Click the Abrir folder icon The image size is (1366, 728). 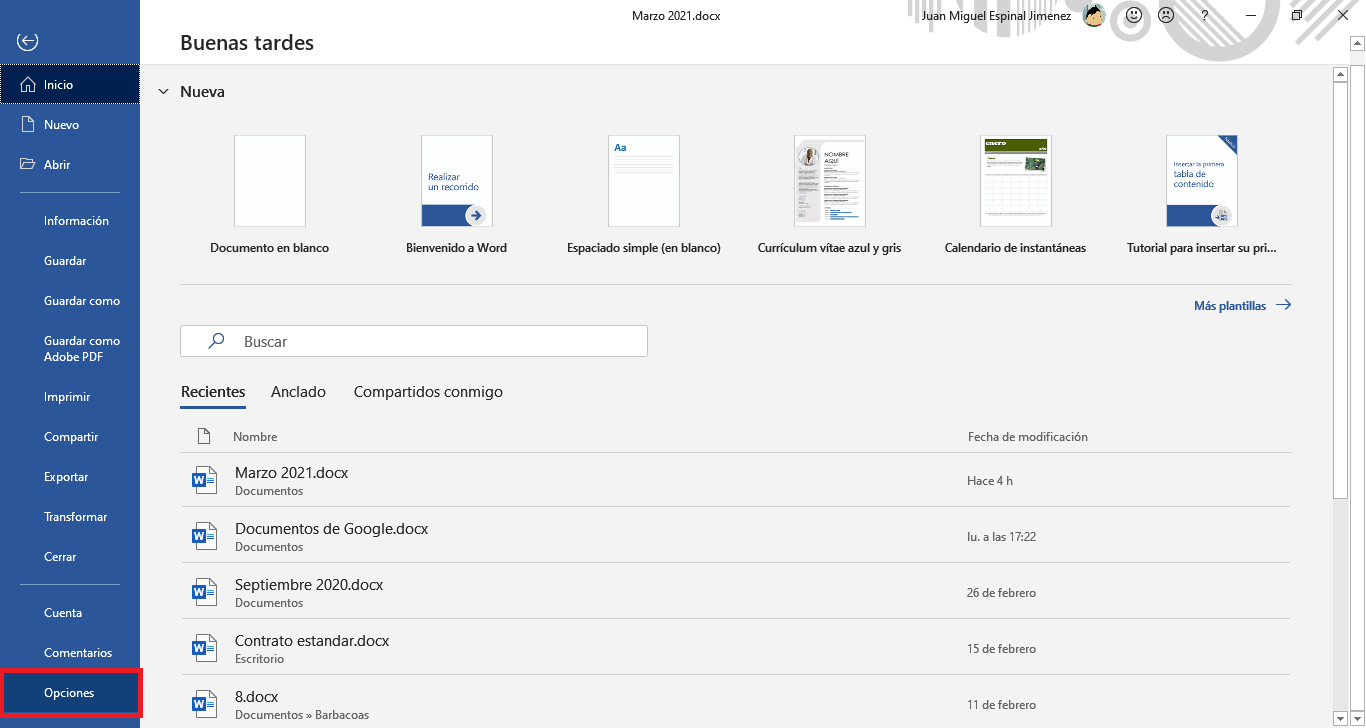coord(28,164)
